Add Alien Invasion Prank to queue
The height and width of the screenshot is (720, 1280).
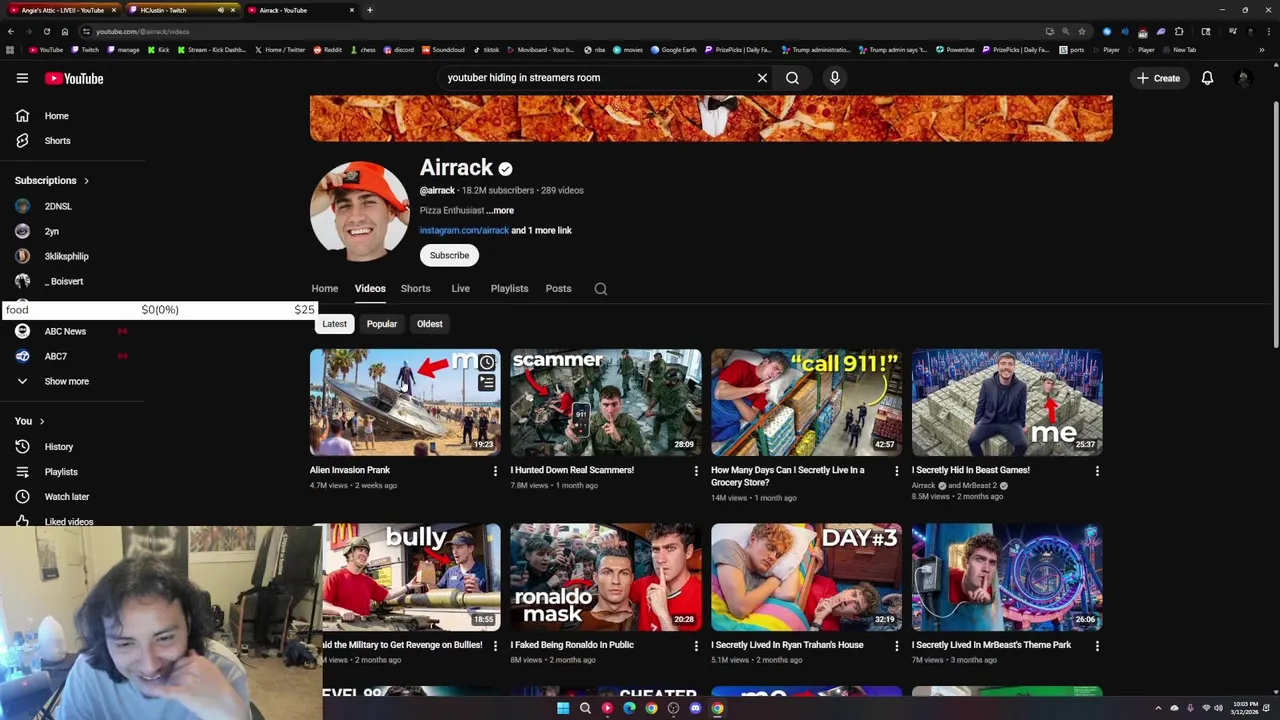pyautogui.click(x=487, y=382)
